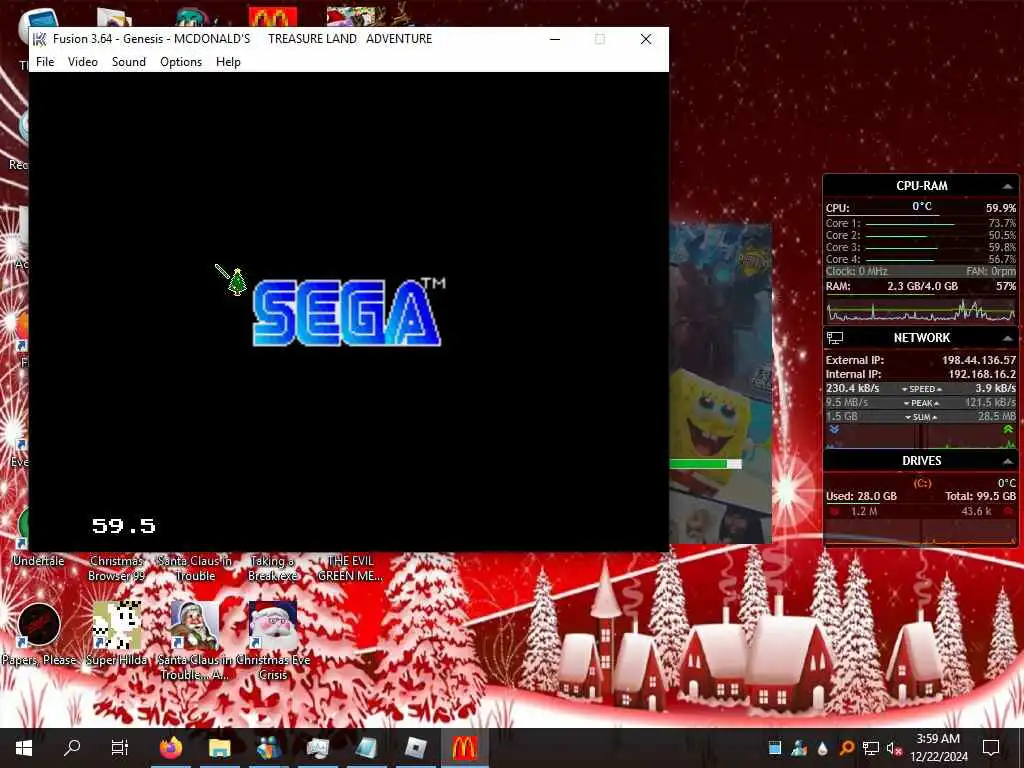Select the Super Hilda desktop icon

tap(116, 633)
